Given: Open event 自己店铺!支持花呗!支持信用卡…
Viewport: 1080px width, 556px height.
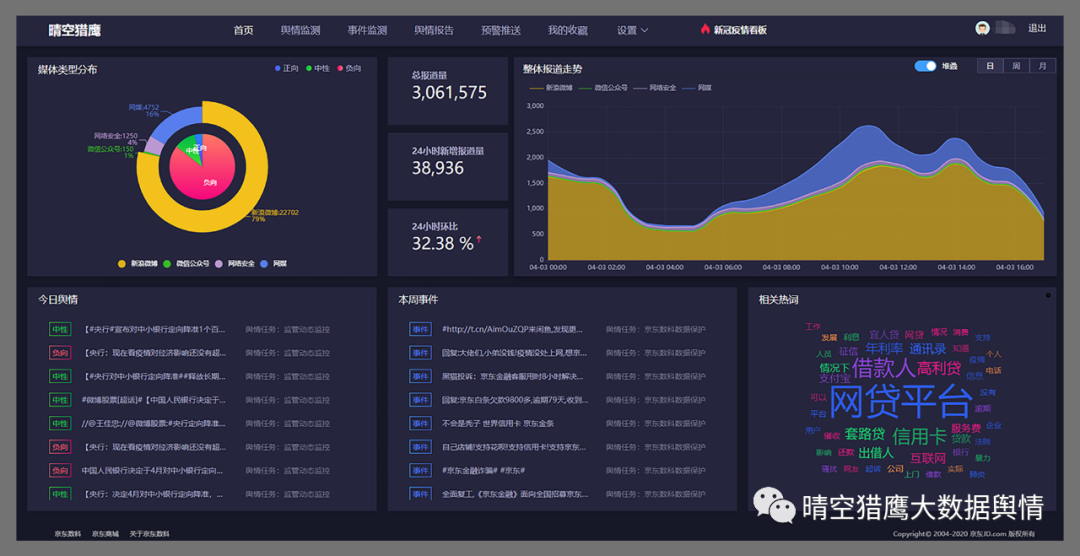Looking at the screenshot, I should pyautogui.click(x=513, y=447).
